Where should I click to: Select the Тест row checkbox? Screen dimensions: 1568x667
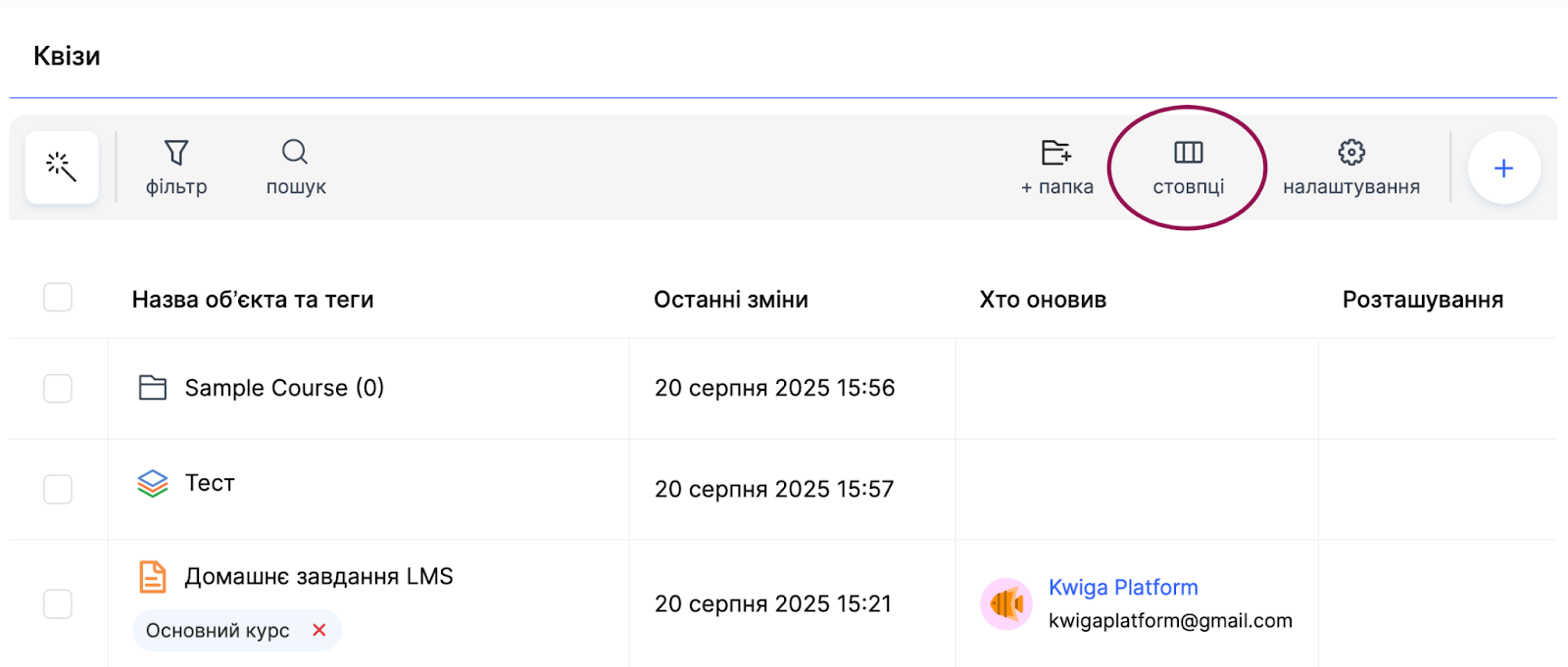coord(58,489)
